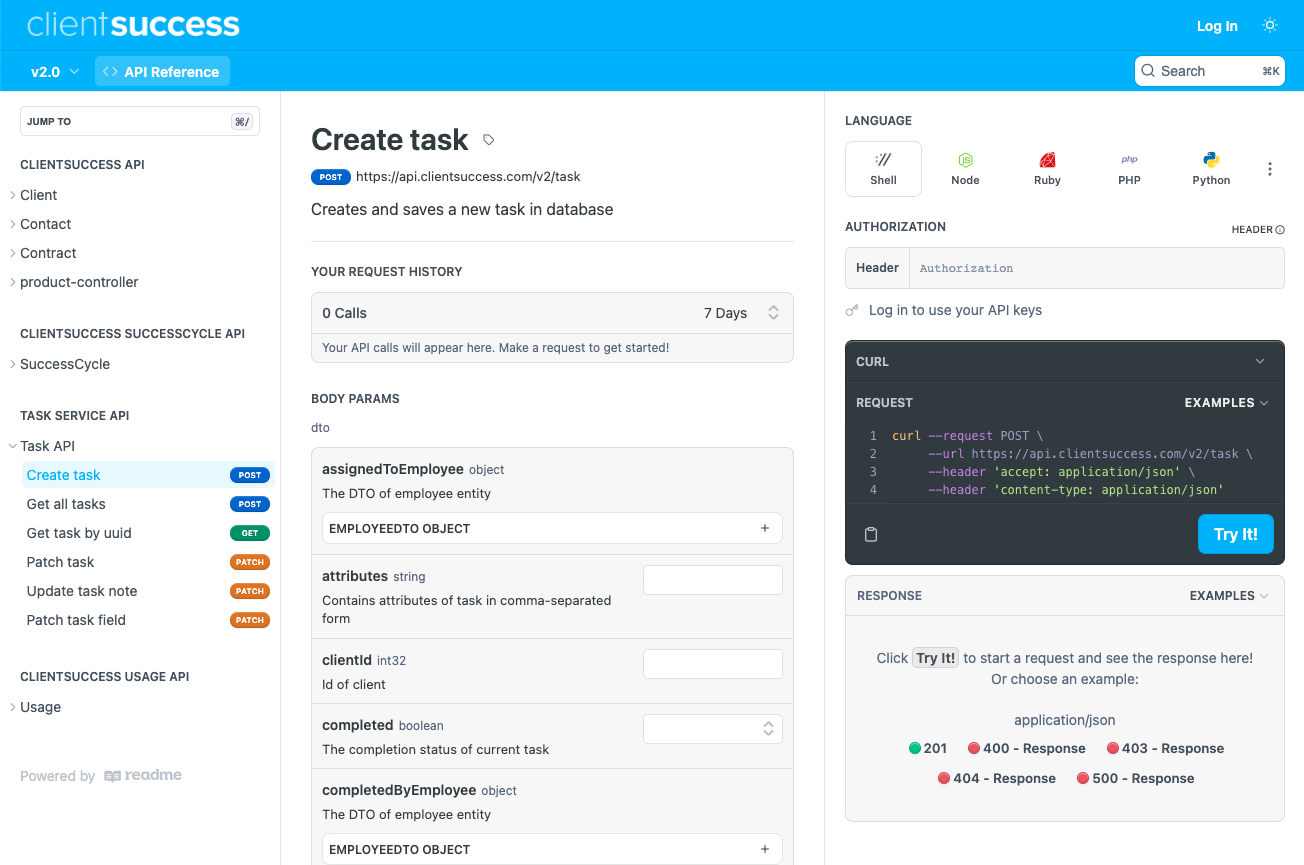Click the magnifier Search icon
1304x865 pixels.
tap(1149, 71)
